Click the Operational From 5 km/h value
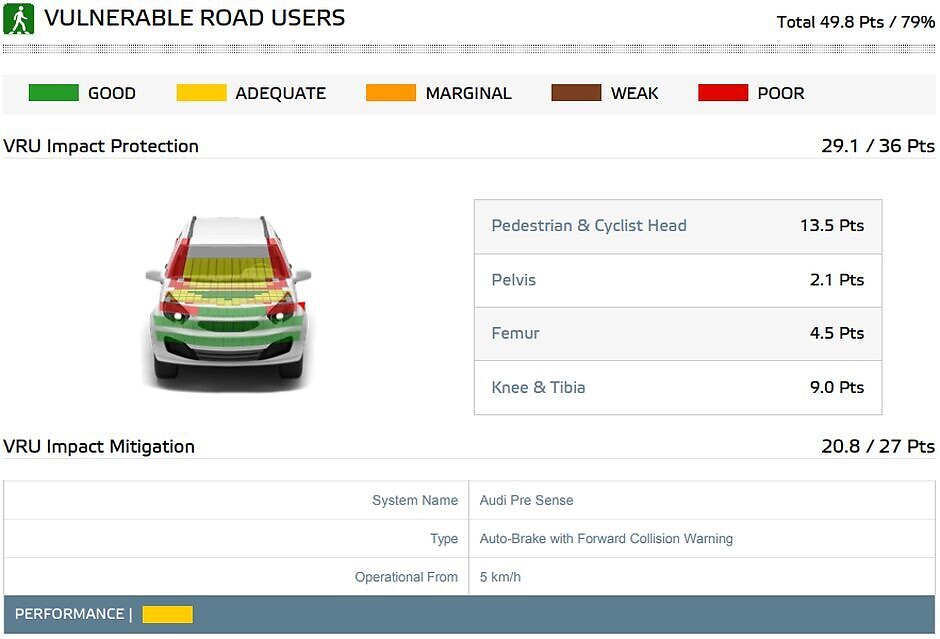940x639 pixels. point(500,577)
